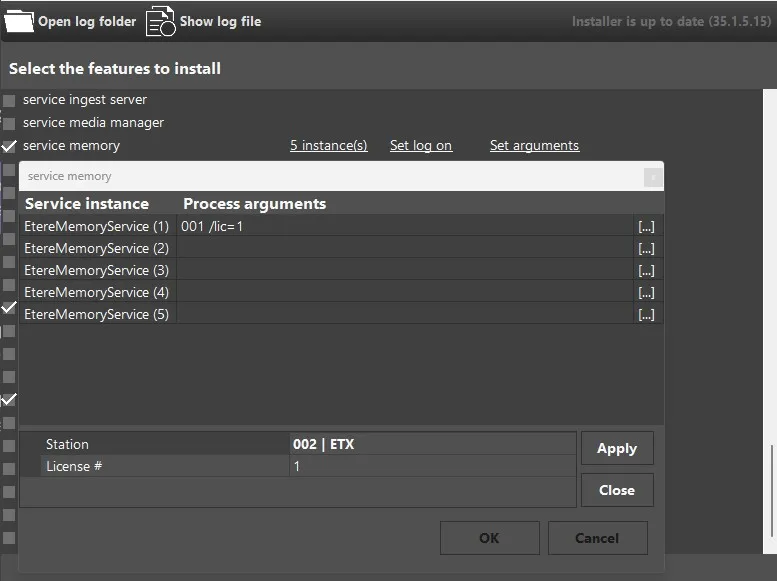This screenshot has width=777, height=581.
Task: Open argument editor for EtereMemoryService (1)
Action: 646,227
